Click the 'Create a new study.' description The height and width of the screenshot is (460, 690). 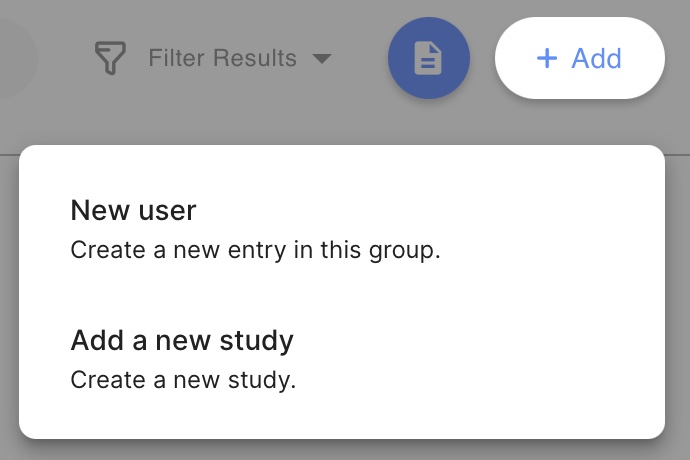click(183, 380)
